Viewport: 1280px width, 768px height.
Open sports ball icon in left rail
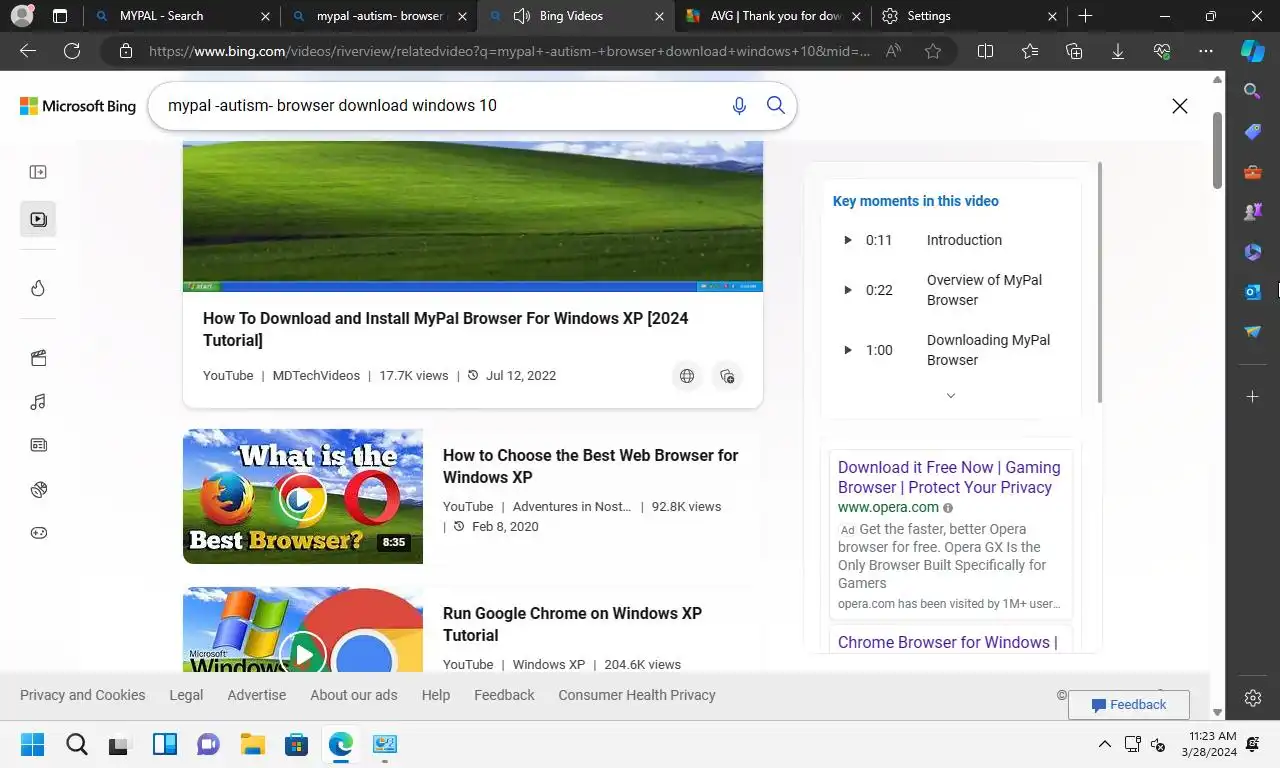point(38,489)
